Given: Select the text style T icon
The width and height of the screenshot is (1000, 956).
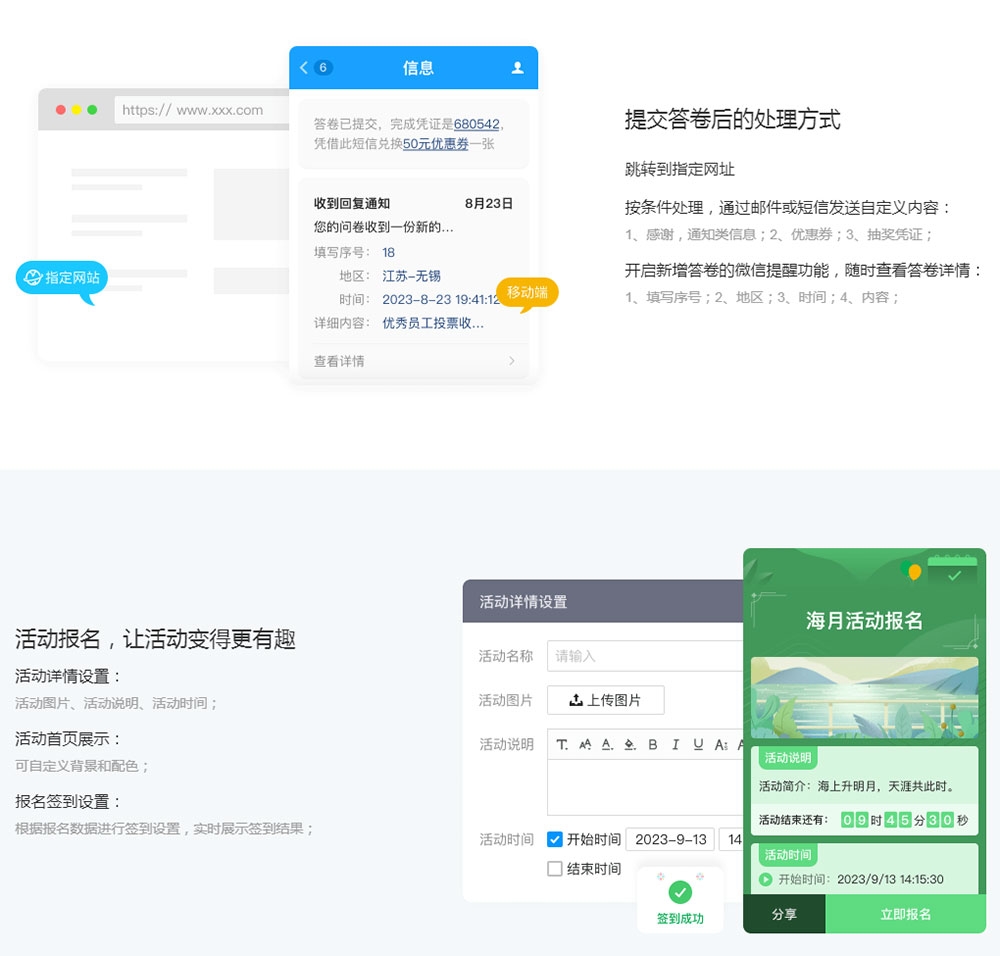Looking at the screenshot, I should coord(562,744).
